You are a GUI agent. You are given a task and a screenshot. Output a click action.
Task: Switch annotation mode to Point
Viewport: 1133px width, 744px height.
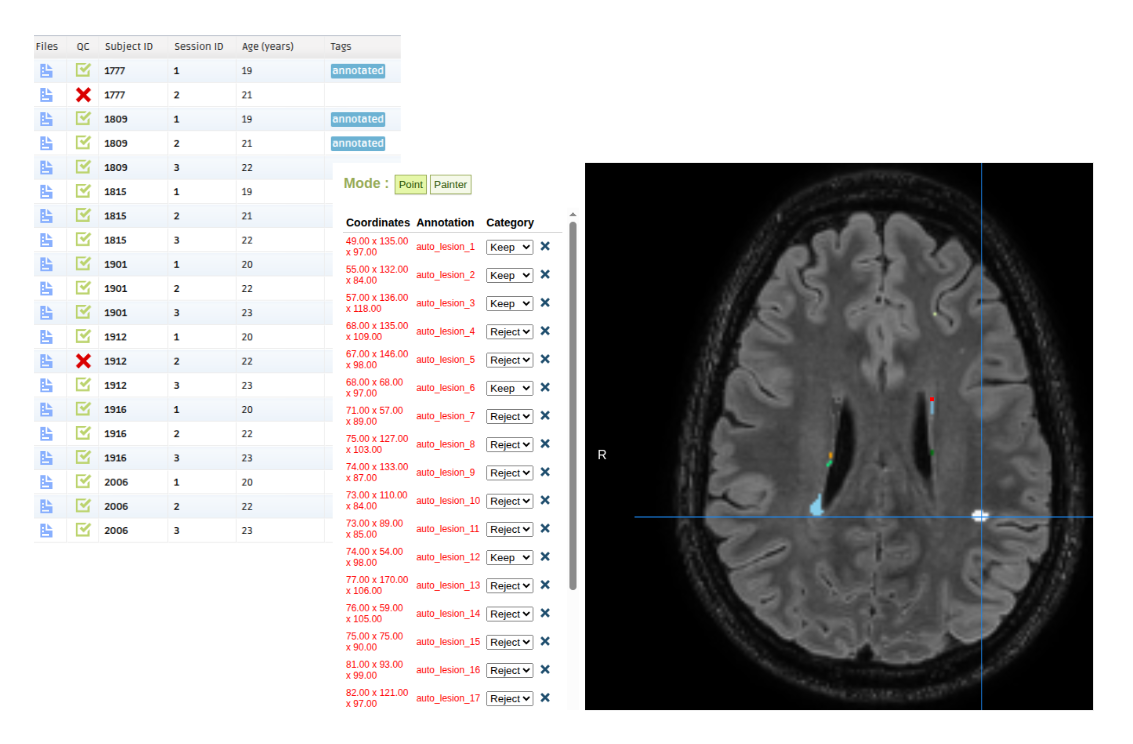click(410, 185)
